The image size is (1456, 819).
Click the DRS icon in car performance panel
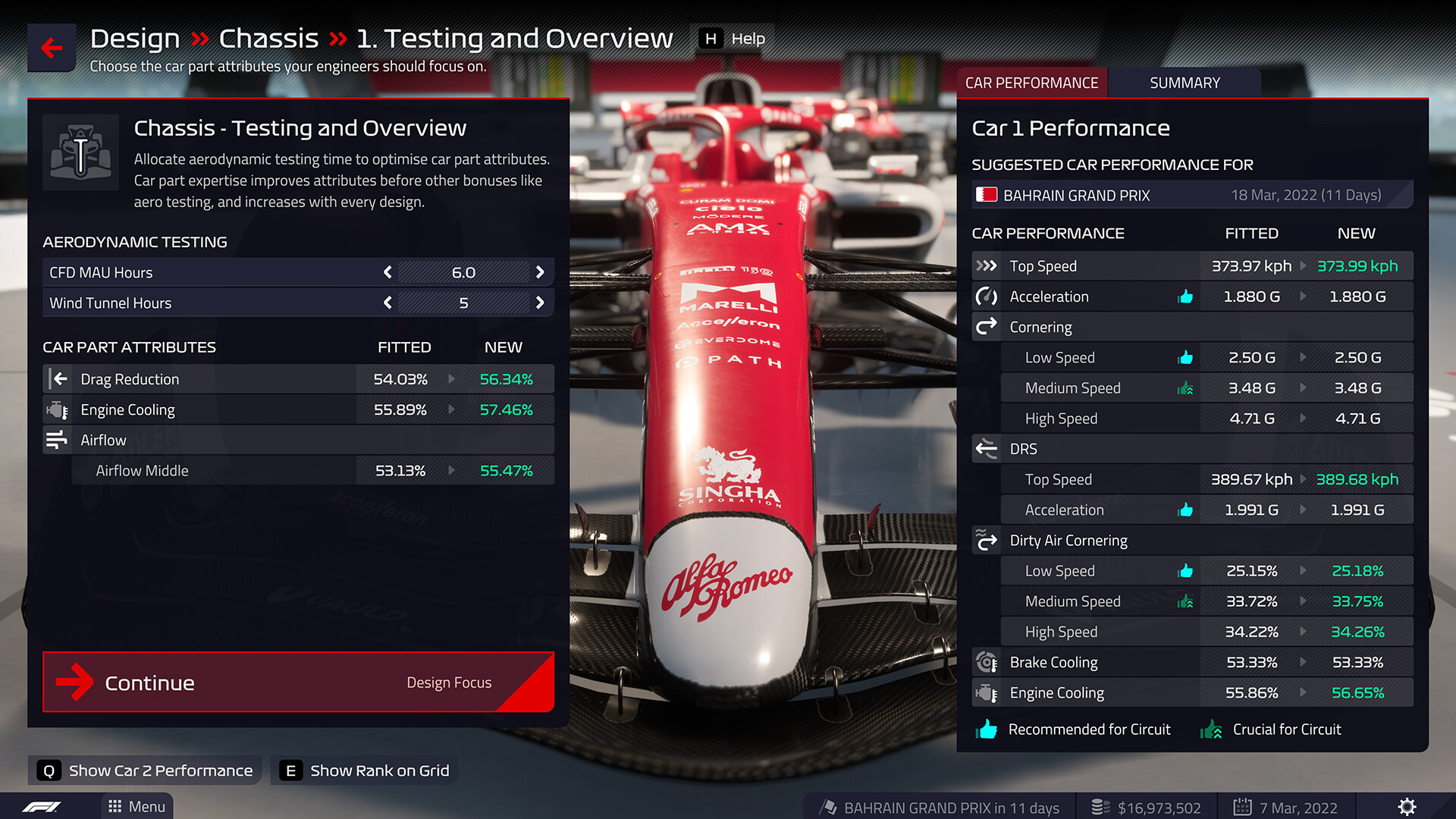[x=987, y=448]
